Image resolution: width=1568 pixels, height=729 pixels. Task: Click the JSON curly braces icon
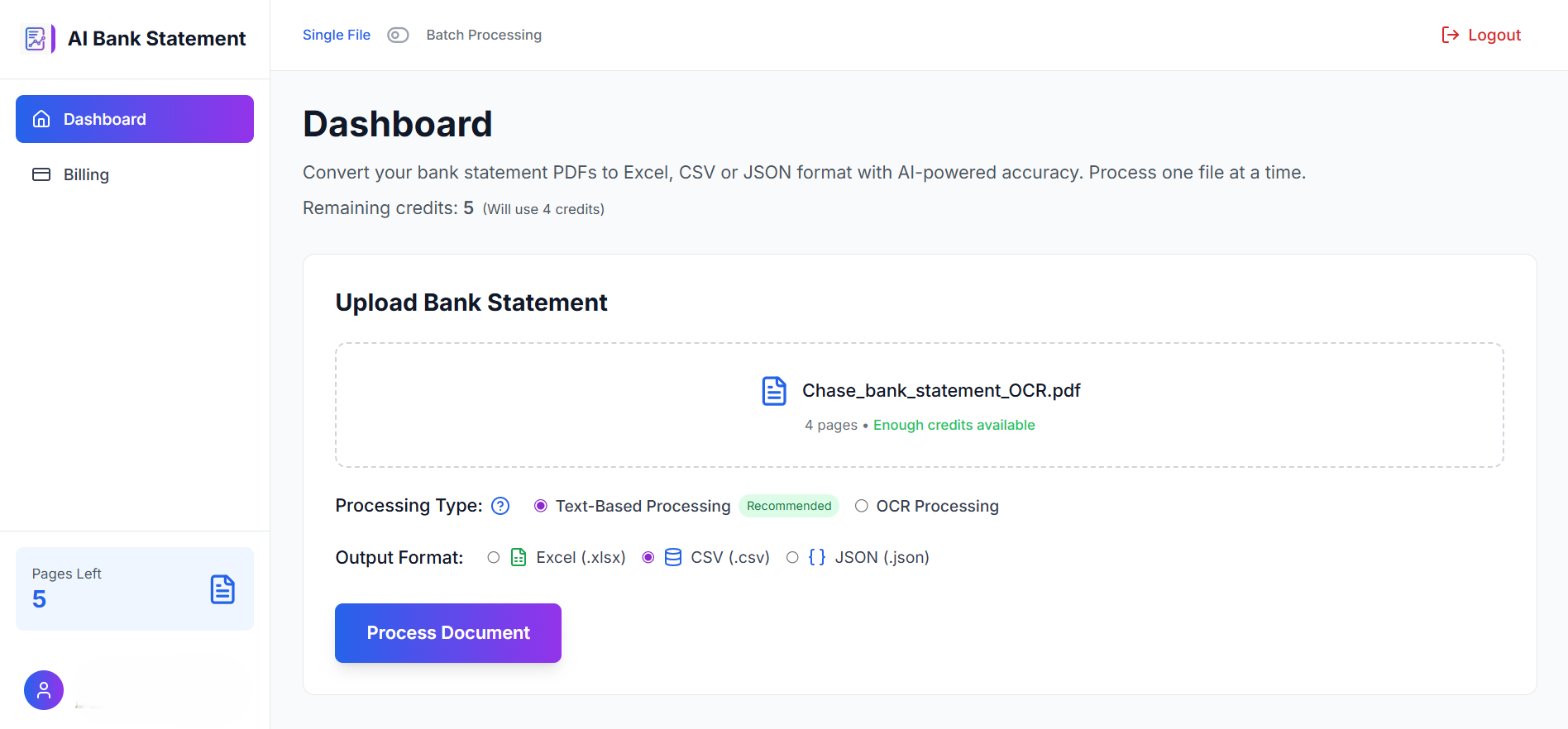[816, 557]
